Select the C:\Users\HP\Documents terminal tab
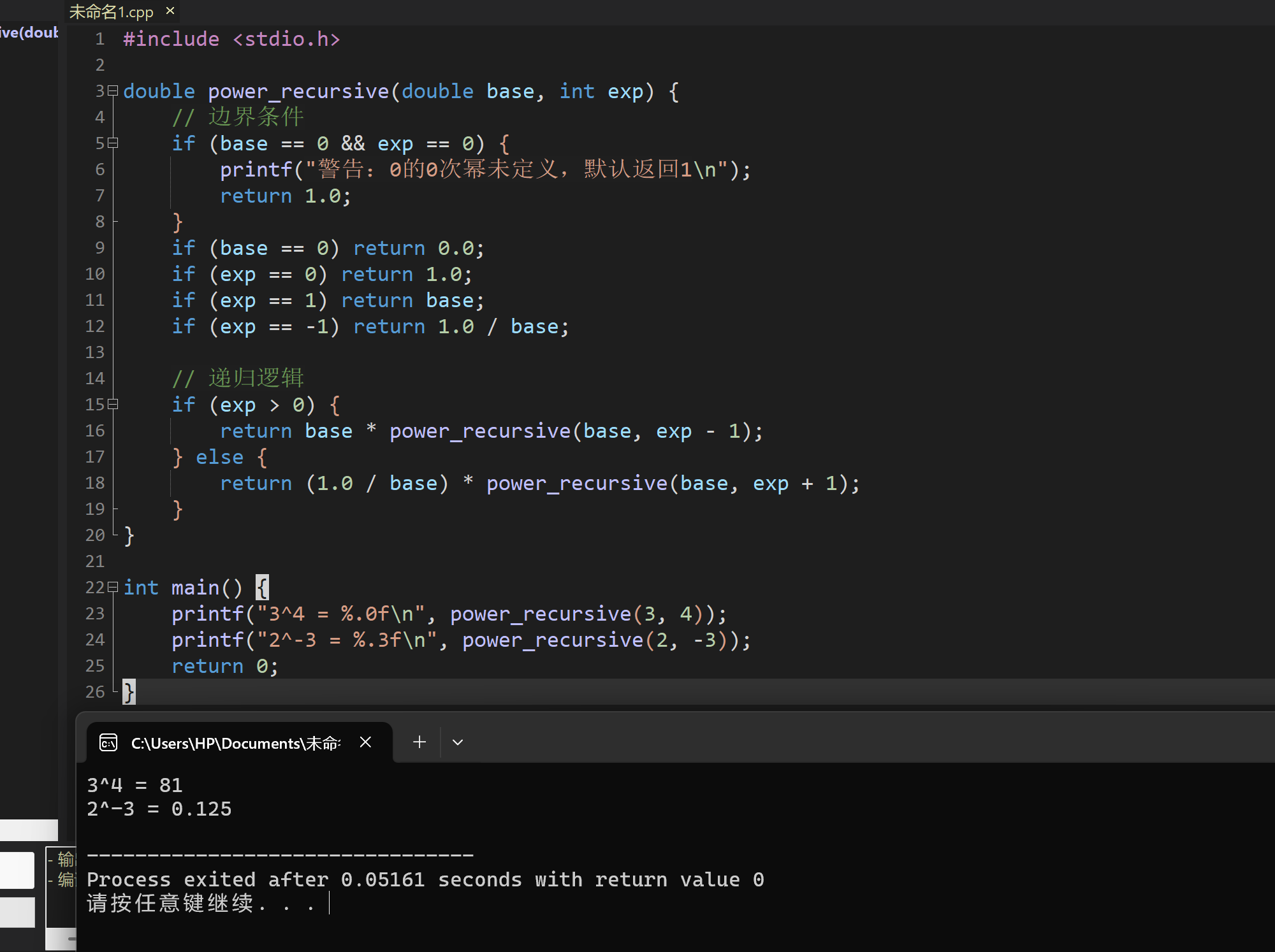The image size is (1275, 952). point(236,743)
